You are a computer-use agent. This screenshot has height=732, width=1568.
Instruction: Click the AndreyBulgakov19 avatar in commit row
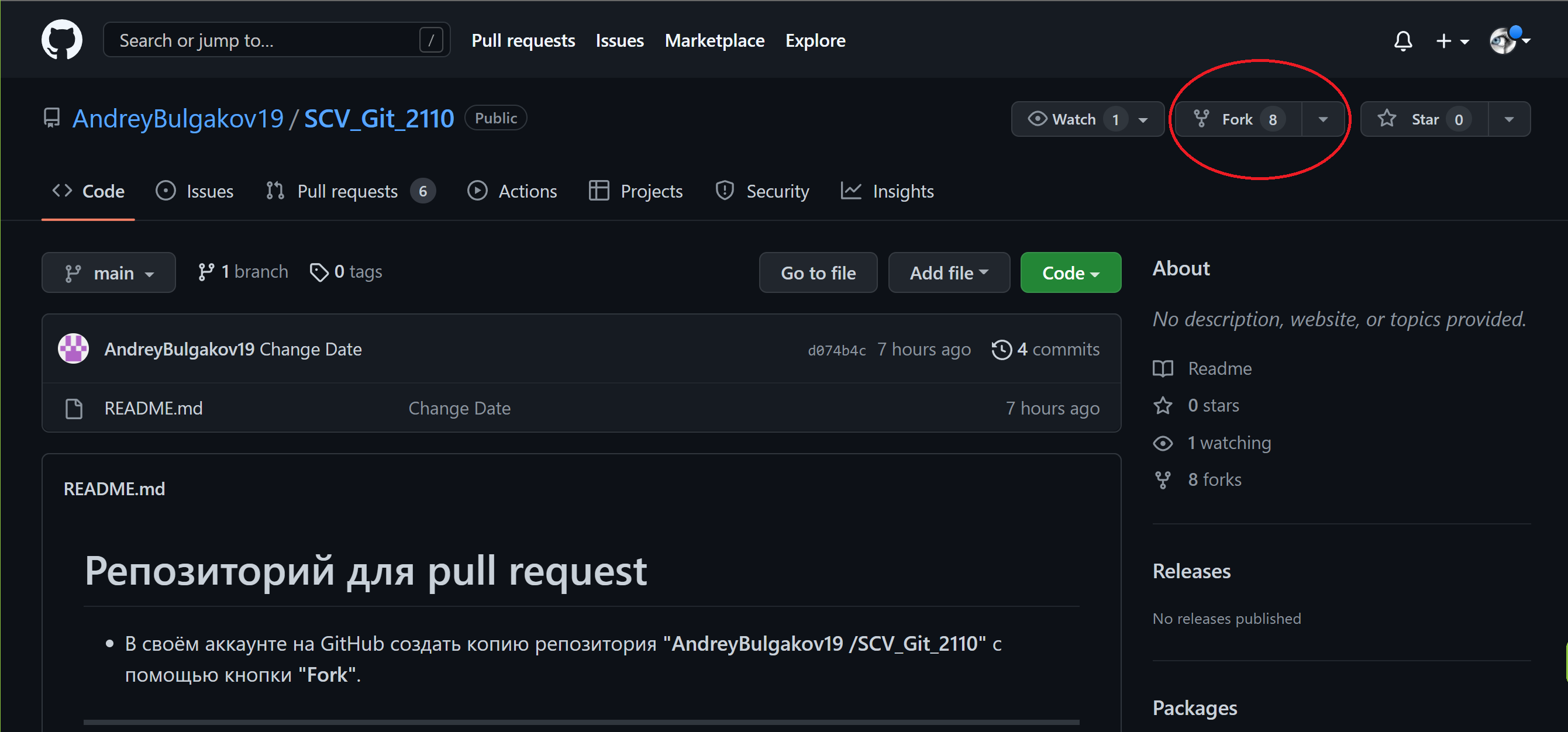(73, 348)
